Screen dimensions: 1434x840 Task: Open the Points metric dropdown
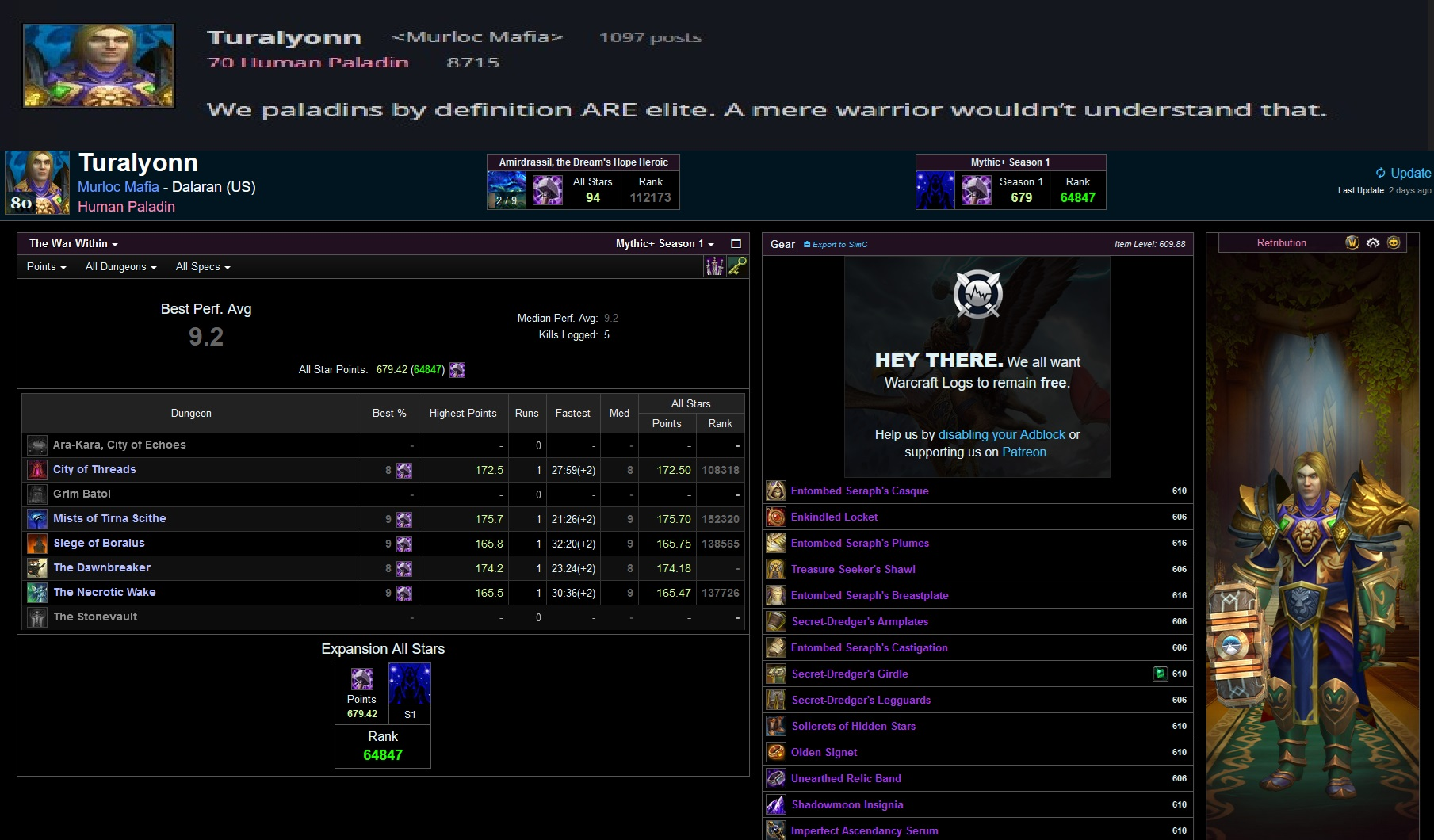[46, 266]
